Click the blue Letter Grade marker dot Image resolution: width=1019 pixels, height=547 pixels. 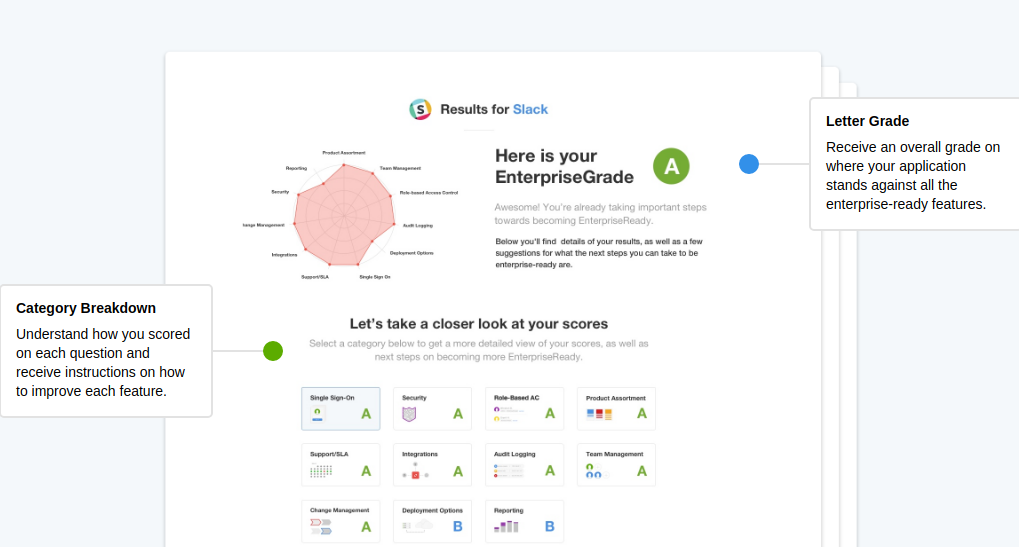coord(749,164)
